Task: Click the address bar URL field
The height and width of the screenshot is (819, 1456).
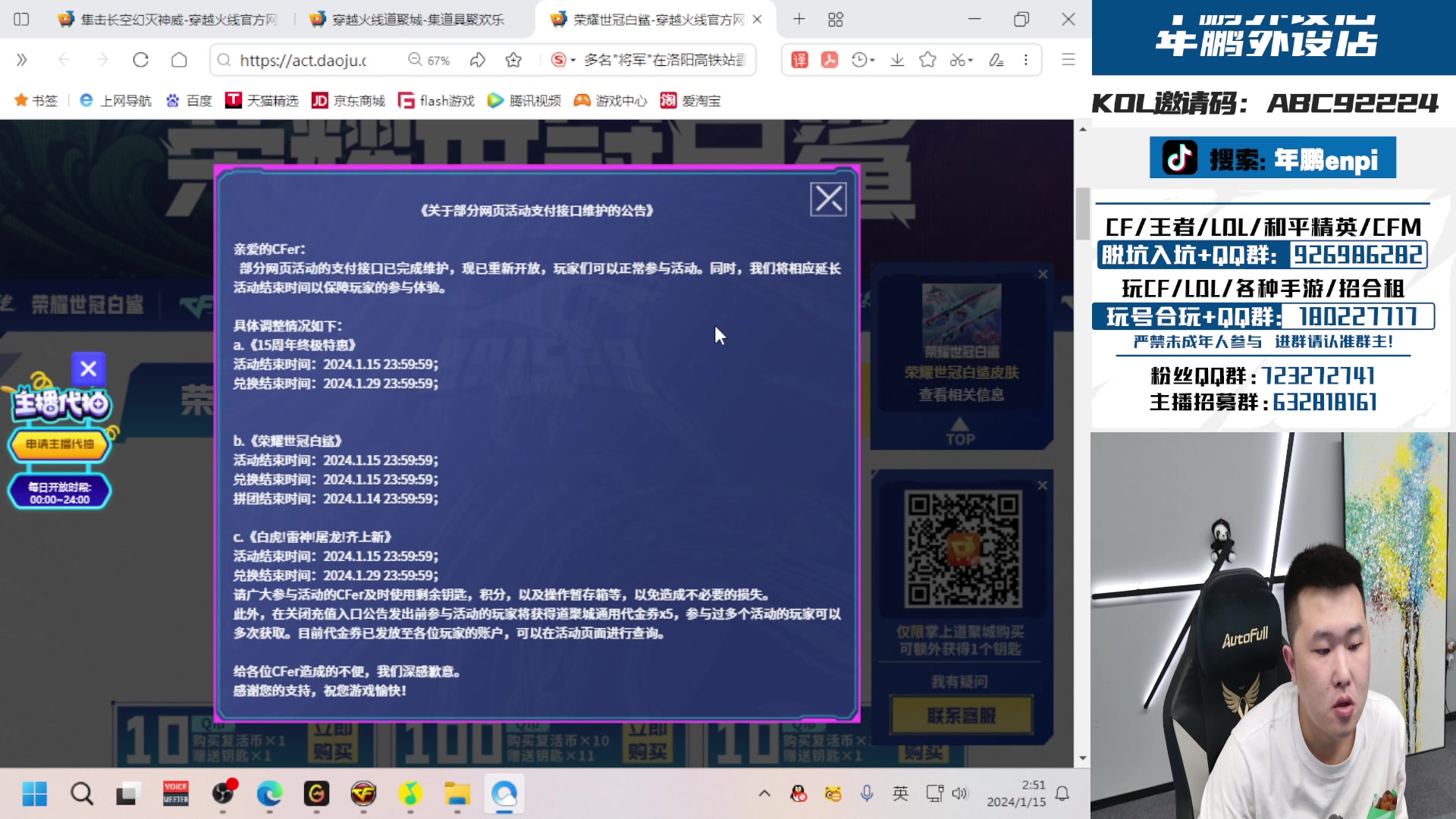Action: tap(303, 60)
